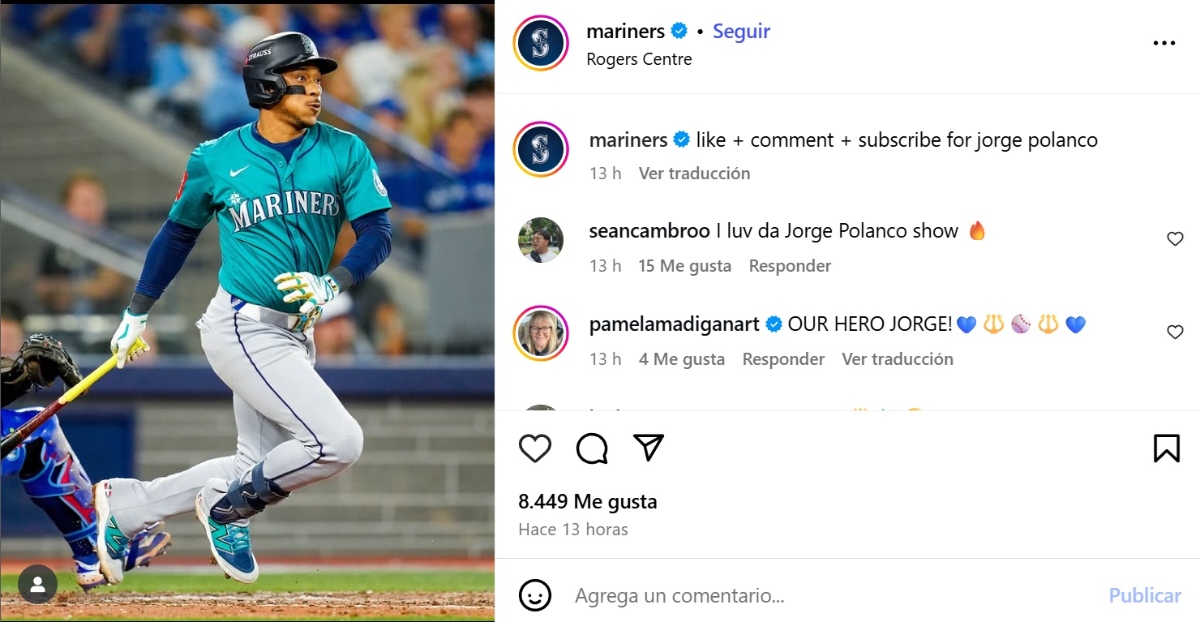Like pamelamadiganart's comment
Viewport: 1200px width, 622px height.
1175,332
